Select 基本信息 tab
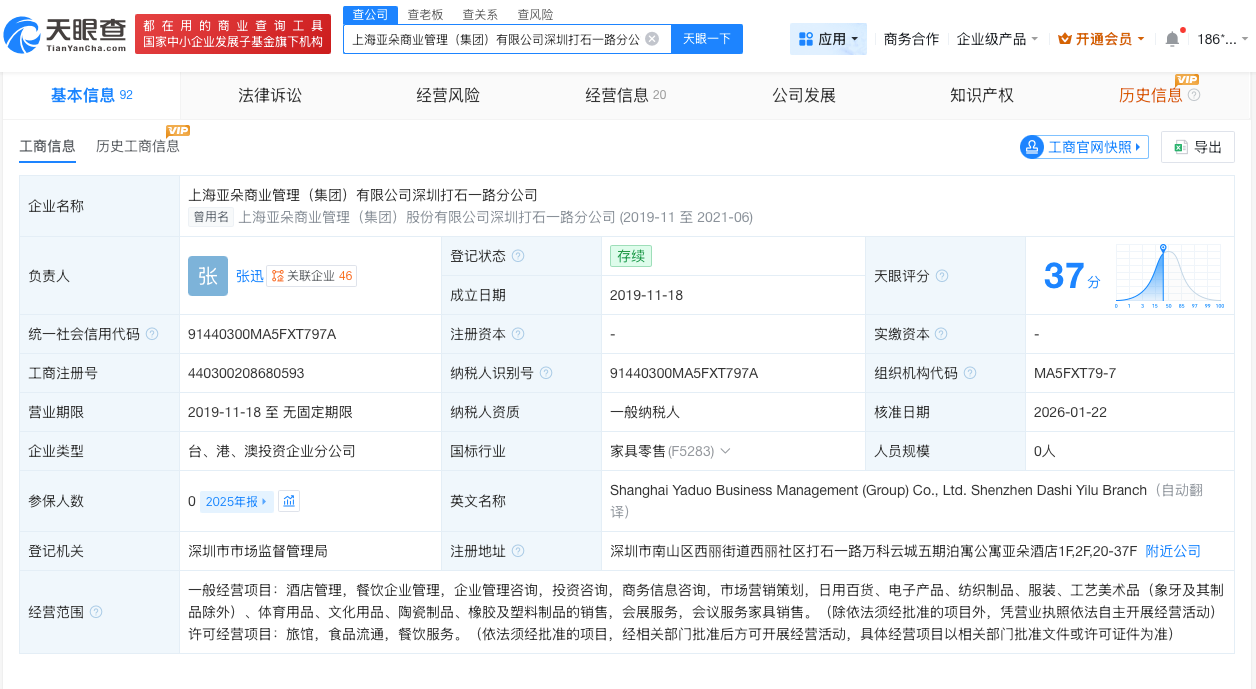 91,95
